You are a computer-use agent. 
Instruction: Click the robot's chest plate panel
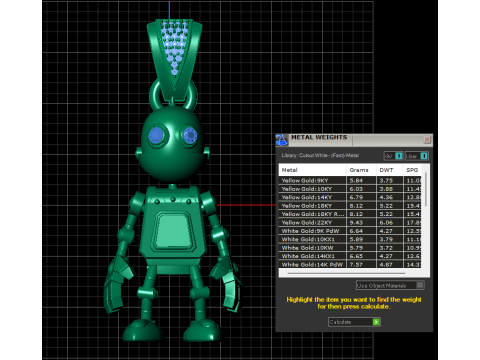click(173, 231)
